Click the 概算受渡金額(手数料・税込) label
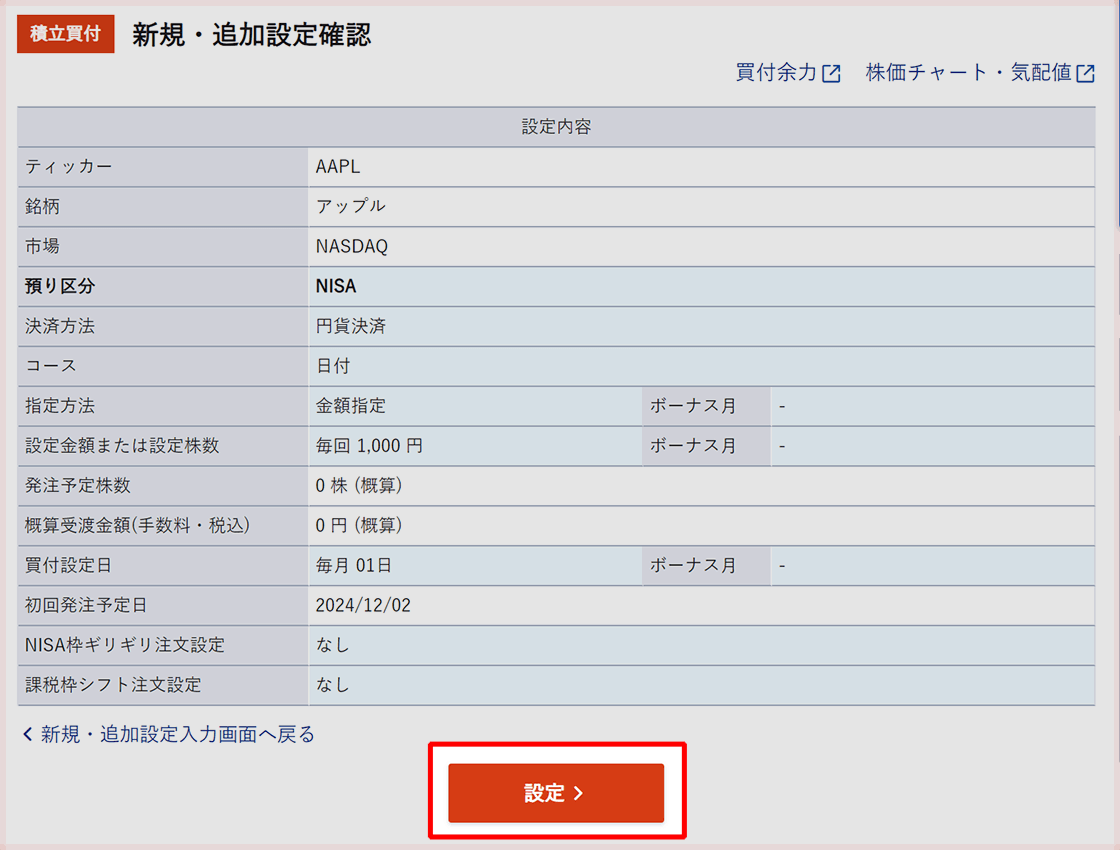The width and height of the screenshot is (1120, 850). tap(137, 526)
